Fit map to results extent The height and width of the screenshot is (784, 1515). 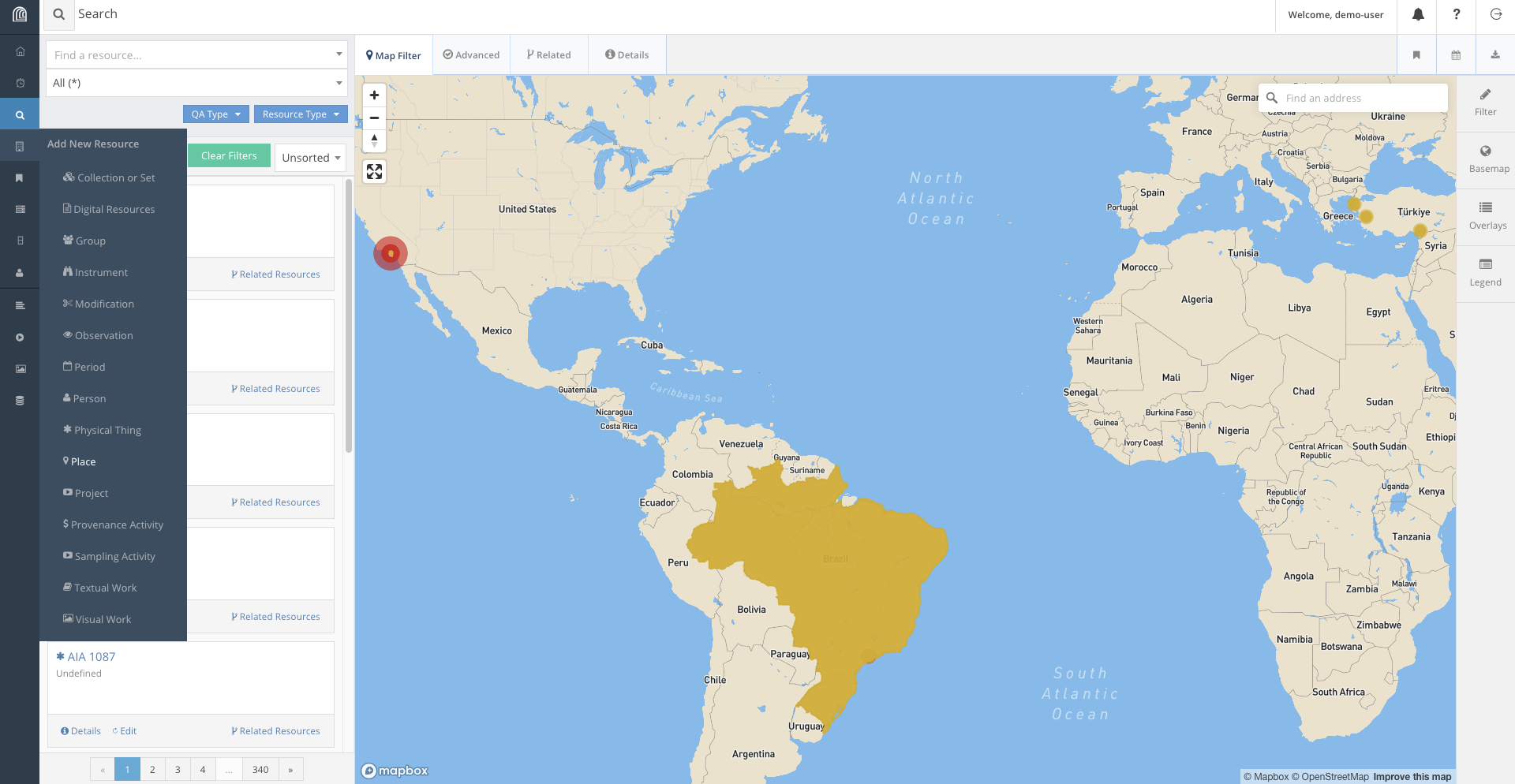point(374,171)
